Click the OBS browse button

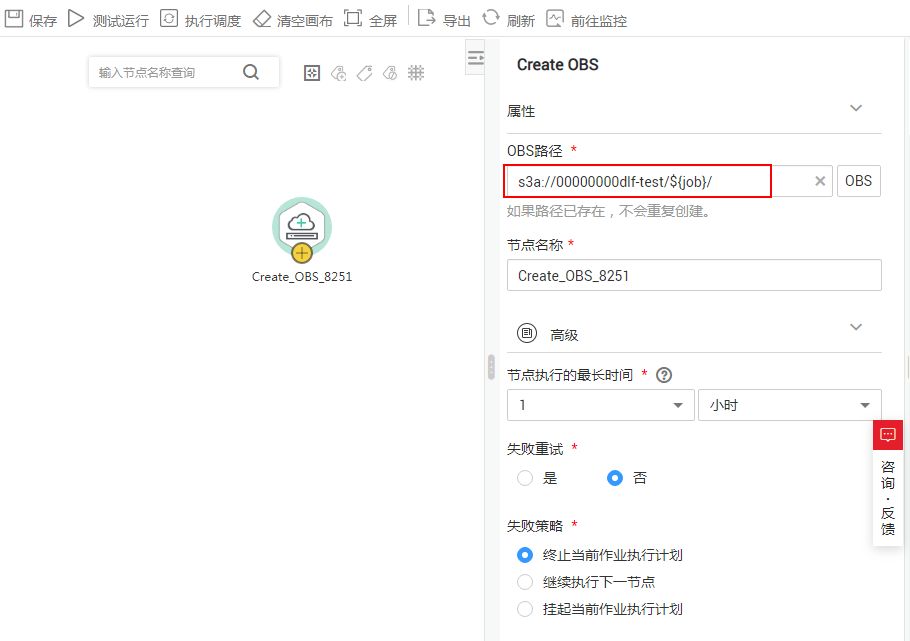[x=858, y=181]
